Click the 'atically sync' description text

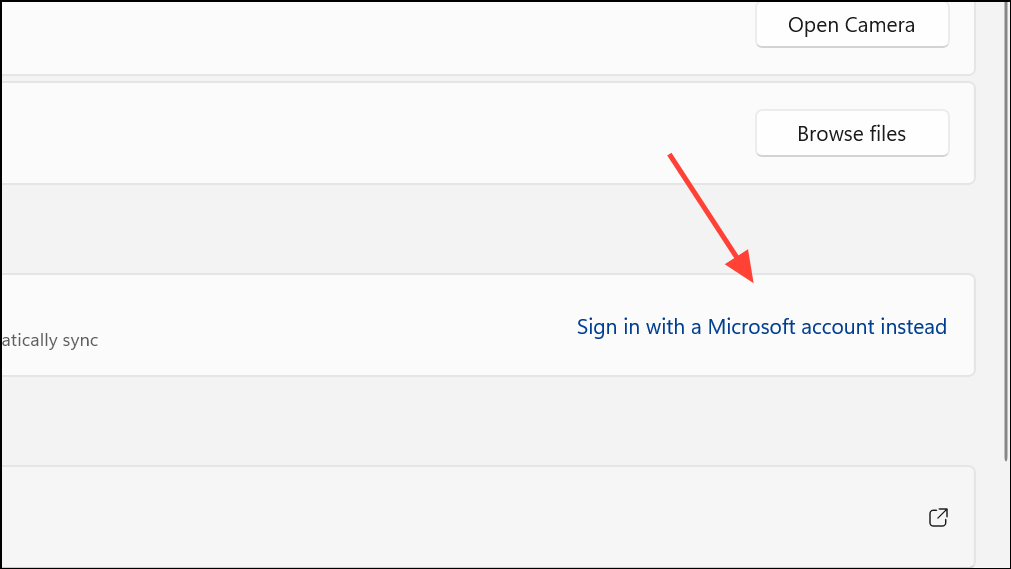[50, 340]
